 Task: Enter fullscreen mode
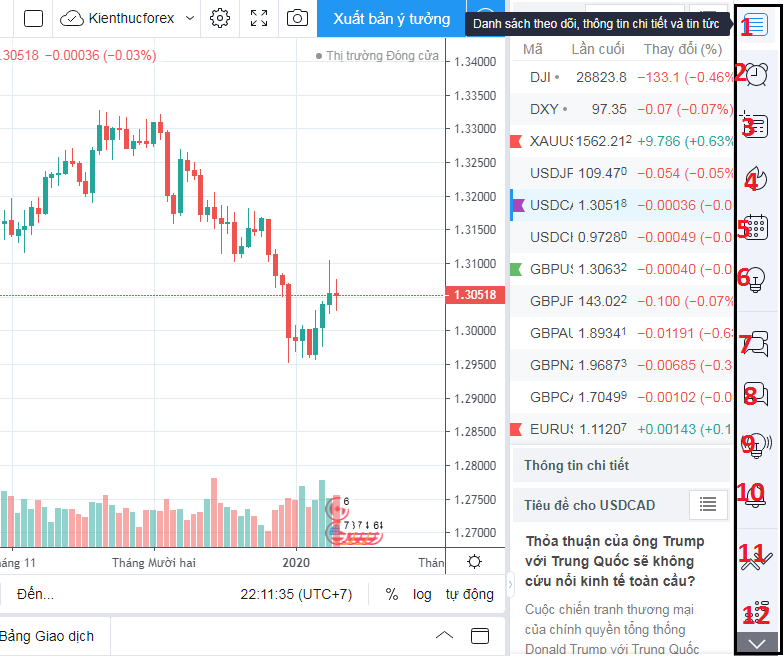[x=259, y=18]
